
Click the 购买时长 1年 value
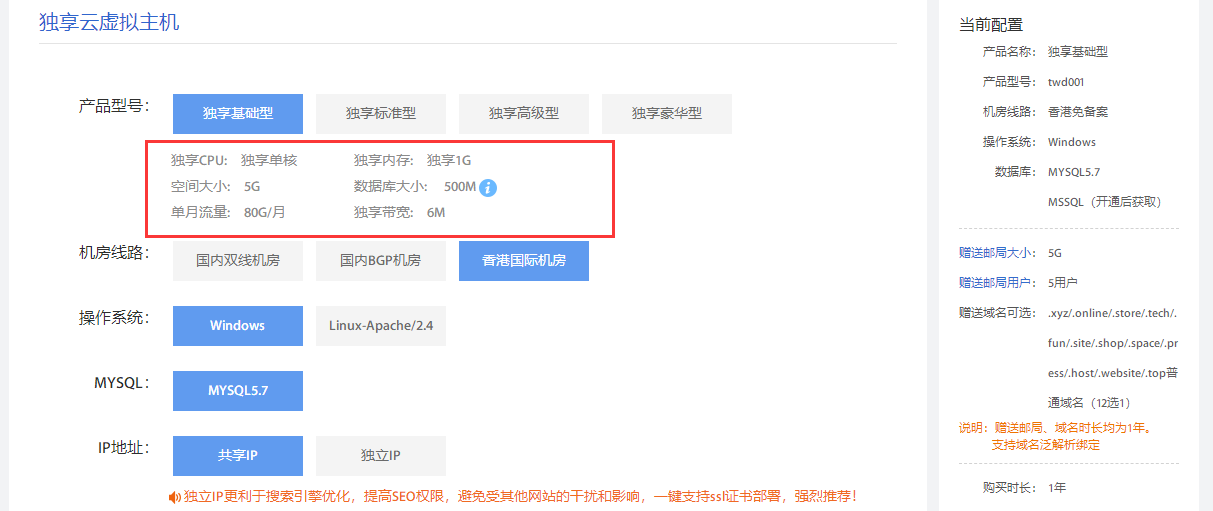[1057, 488]
